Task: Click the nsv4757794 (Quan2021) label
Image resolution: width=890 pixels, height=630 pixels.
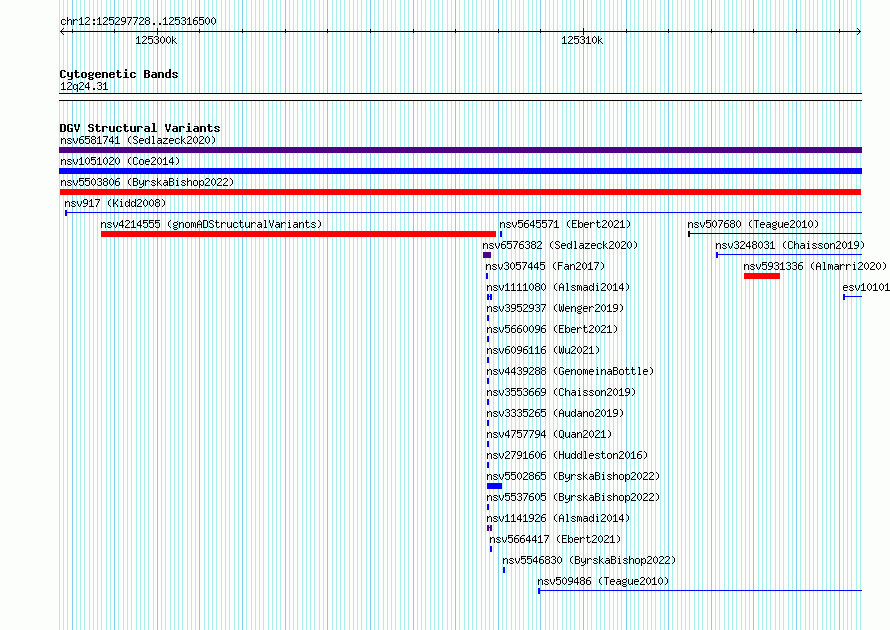Action: pyautogui.click(x=549, y=434)
